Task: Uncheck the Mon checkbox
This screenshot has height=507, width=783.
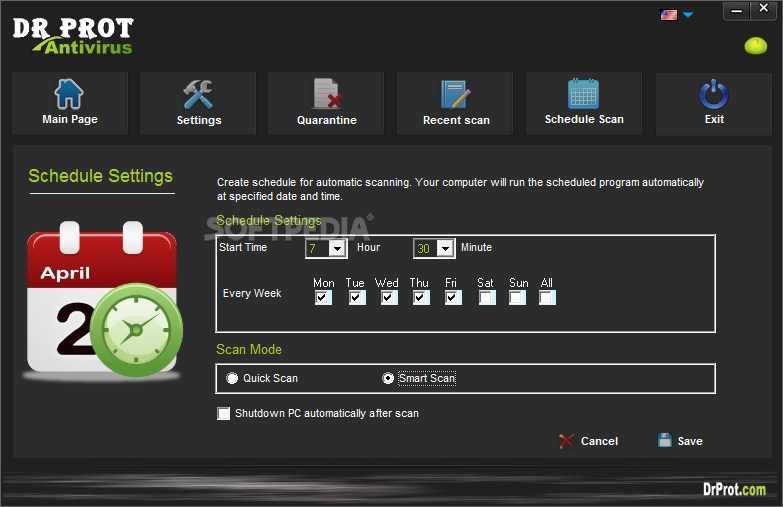Action: (x=323, y=298)
